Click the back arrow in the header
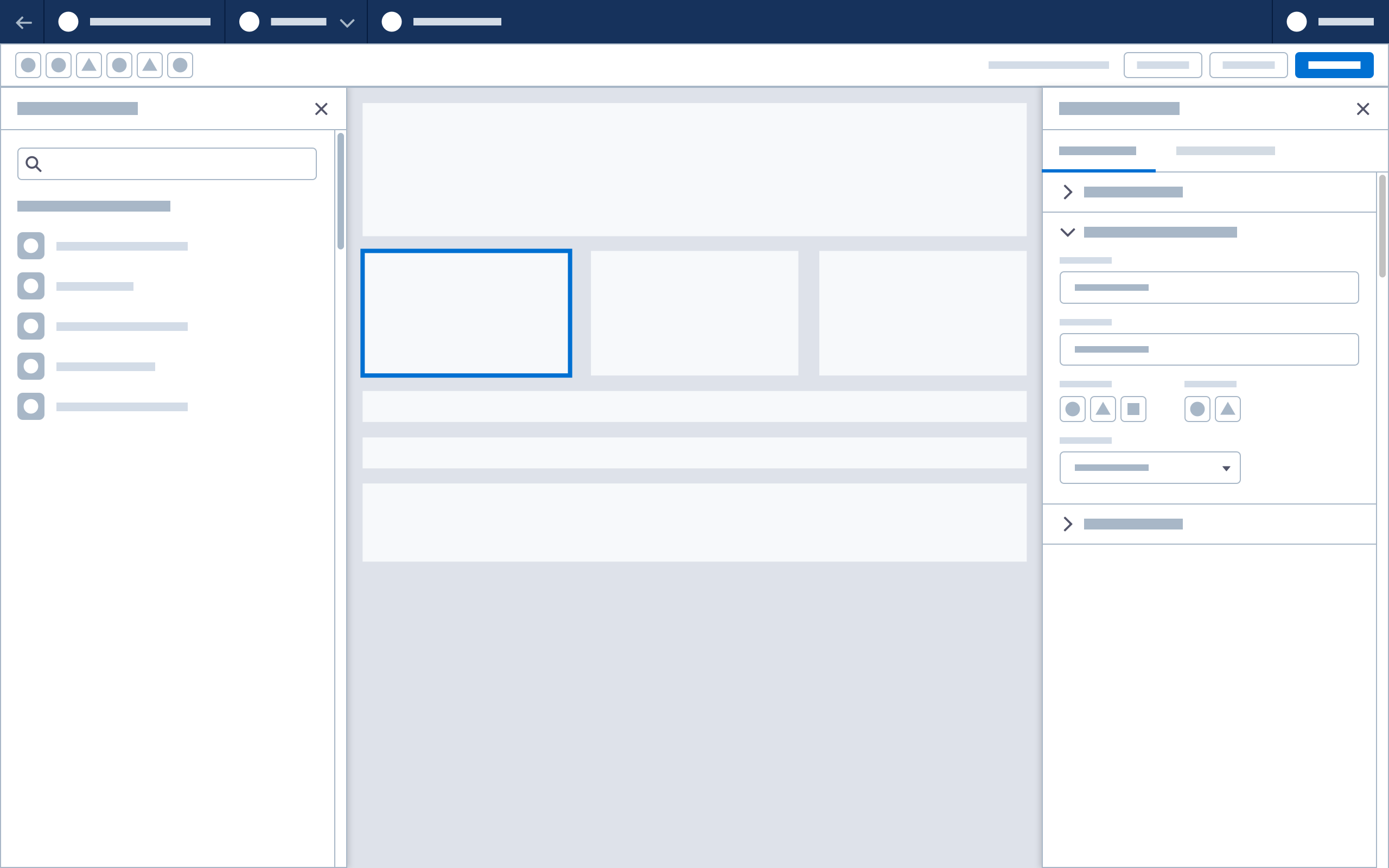Image resolution: width=1389 pixels, height=868 pixels. click(23, 22)
